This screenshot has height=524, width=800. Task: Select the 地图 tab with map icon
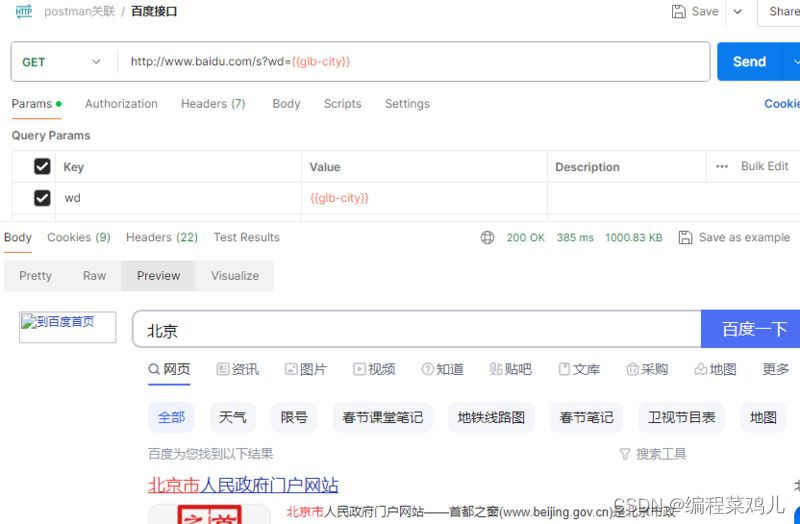pyautogui.click(x=715, y=369)
